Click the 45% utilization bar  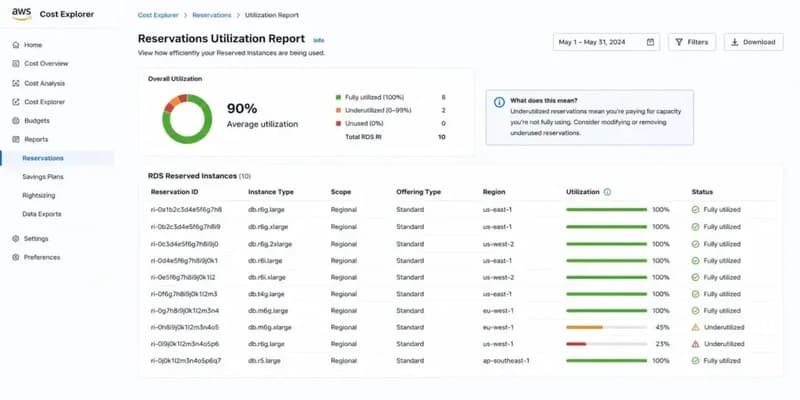(606, 327)
